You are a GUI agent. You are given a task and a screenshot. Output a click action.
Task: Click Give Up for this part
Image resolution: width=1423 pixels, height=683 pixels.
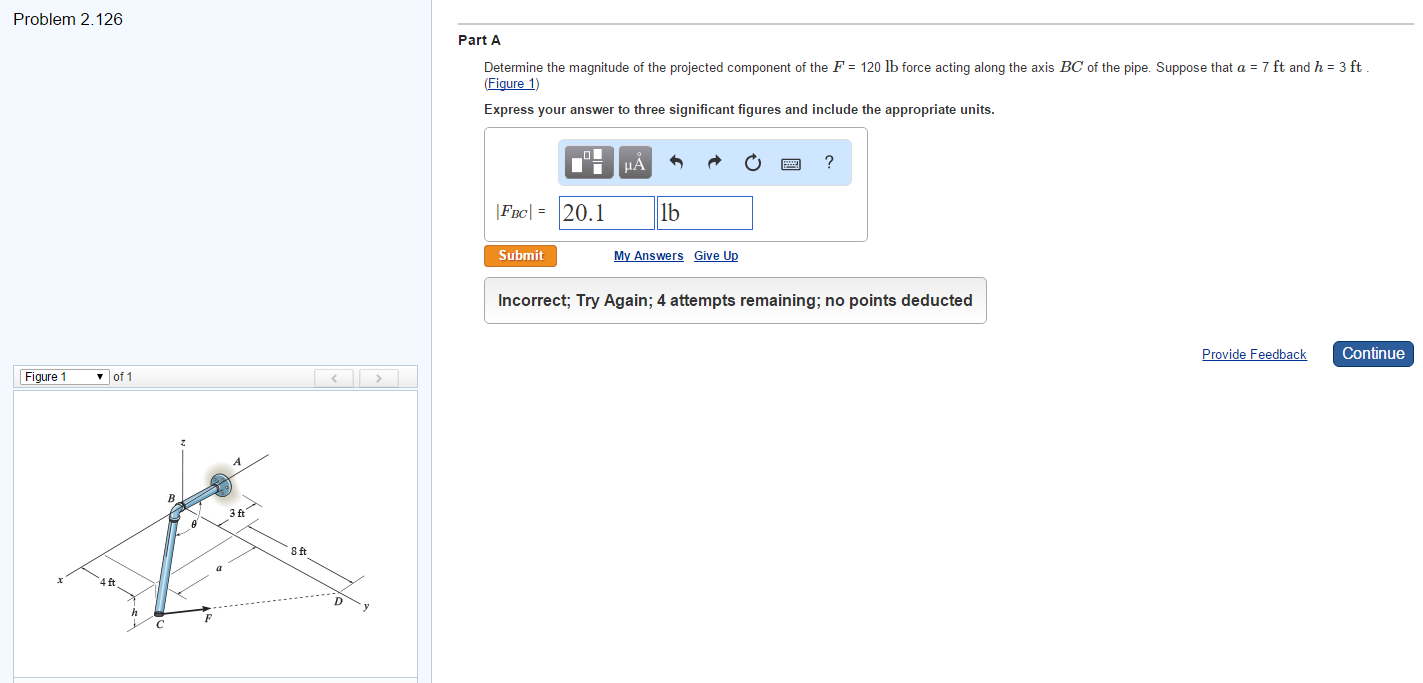coord(716,255)
